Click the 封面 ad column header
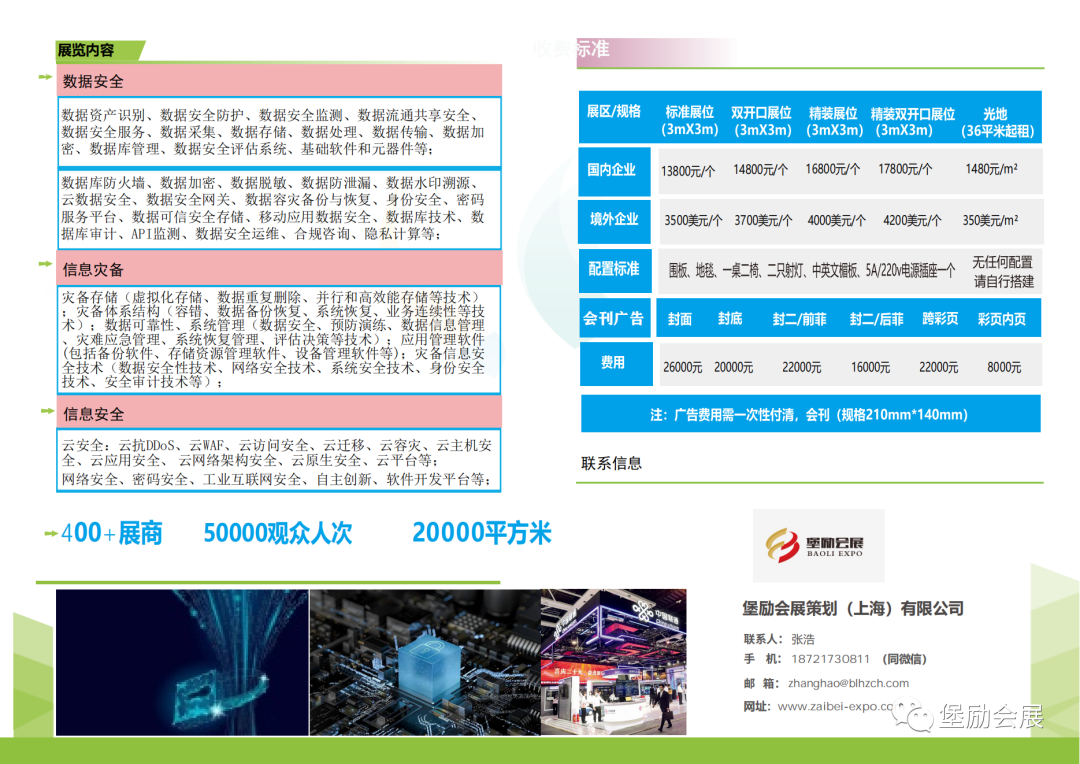The width and height of the screenshot is (1080, 764). [680, 319]
